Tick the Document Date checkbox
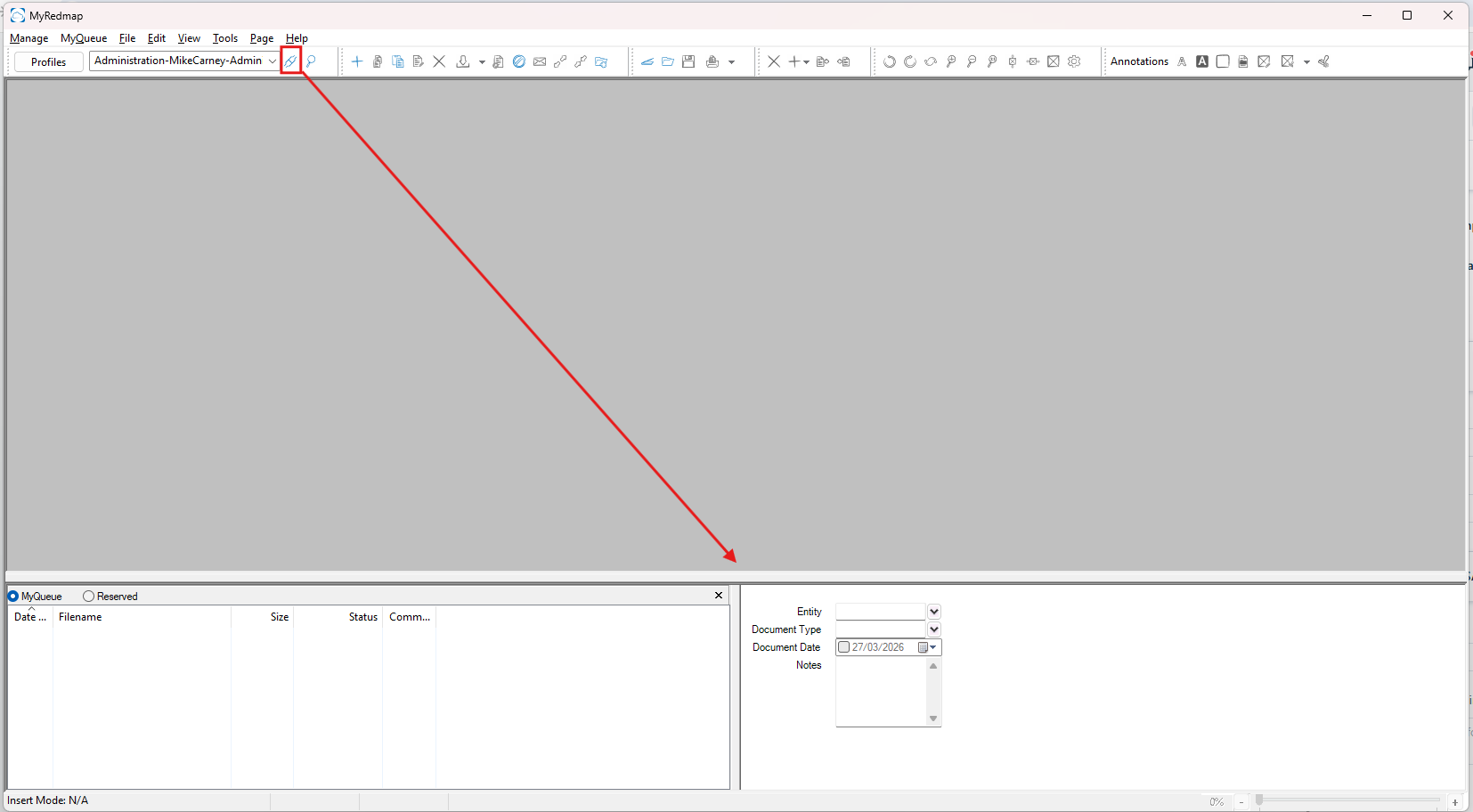The image size is (1473, 812). point(844,647)
